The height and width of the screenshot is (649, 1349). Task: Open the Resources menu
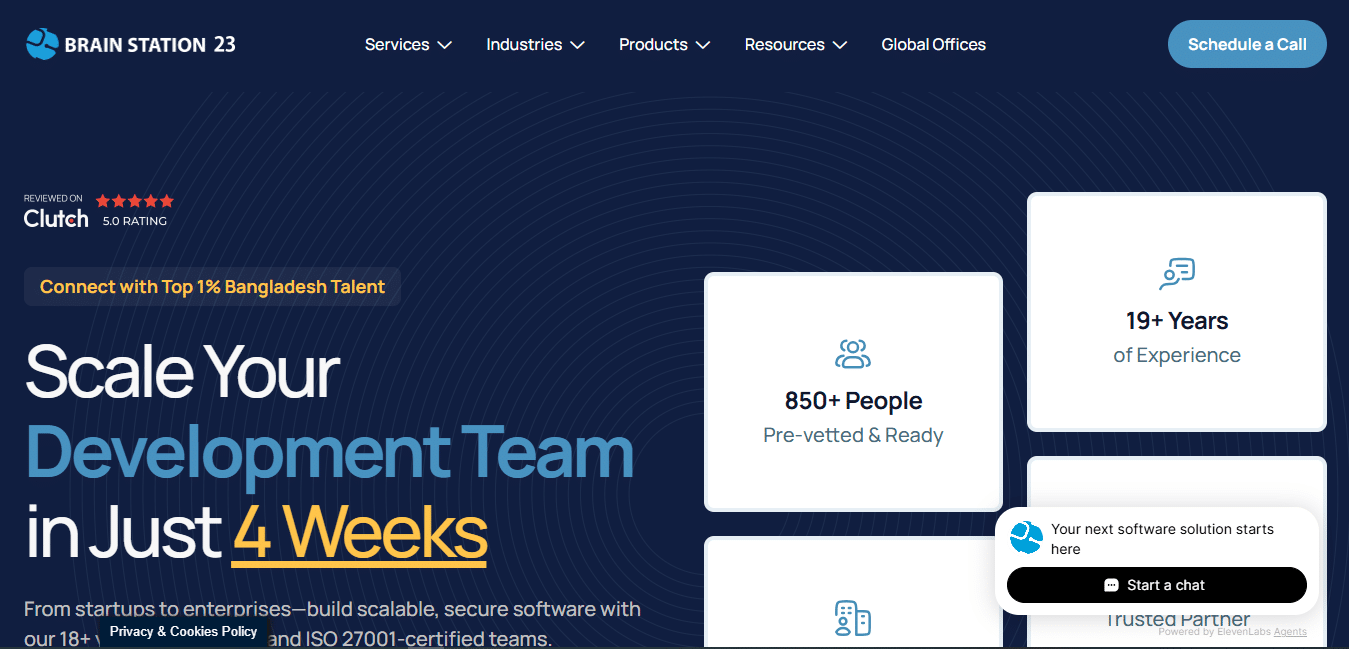(796, 44)
